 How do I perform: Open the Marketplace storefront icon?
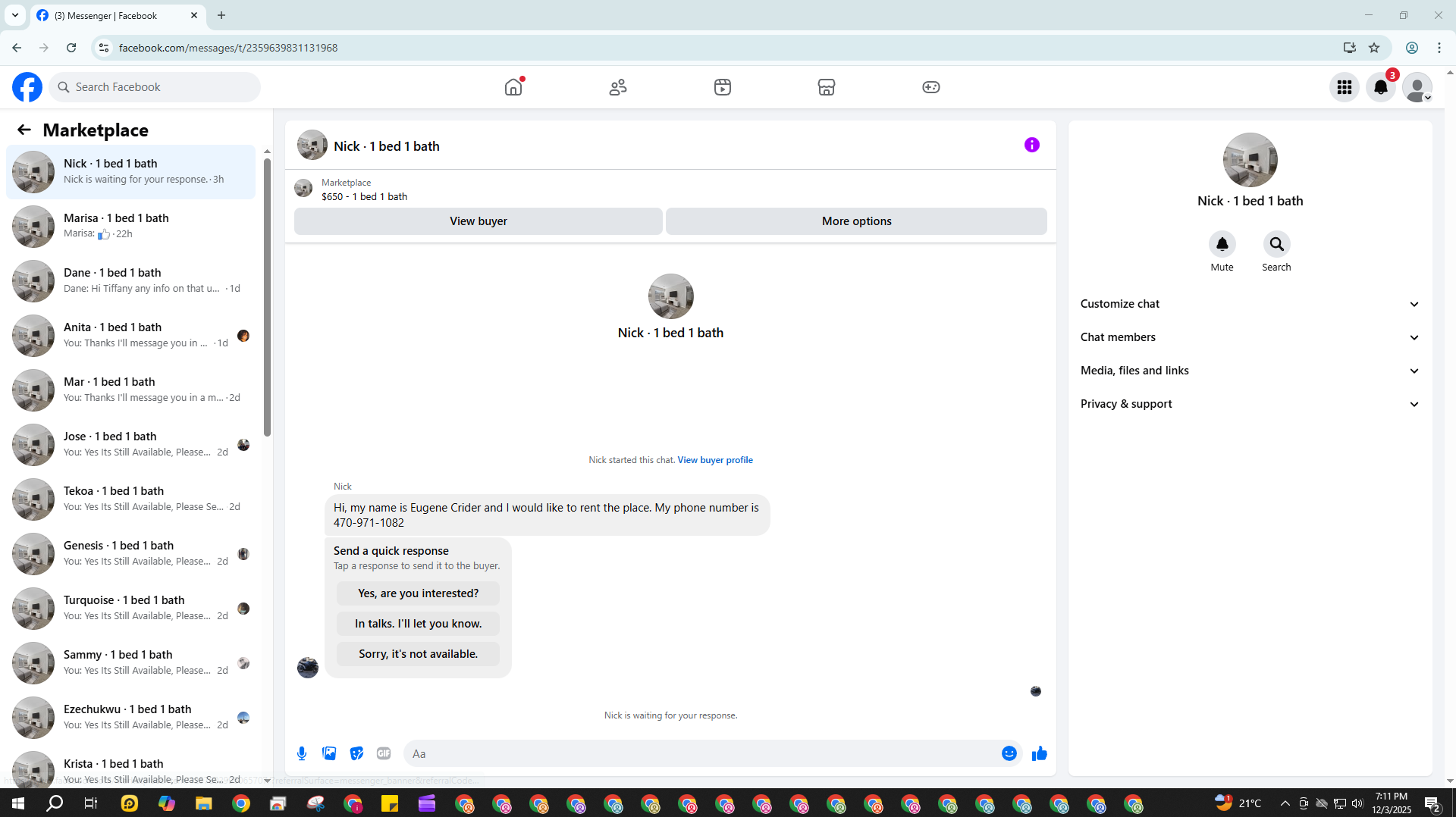(827, 87)
